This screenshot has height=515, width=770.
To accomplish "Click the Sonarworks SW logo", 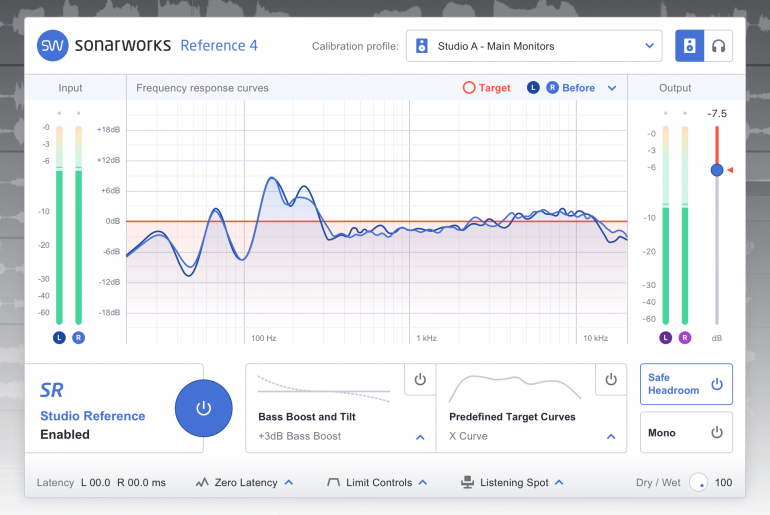I will click(52, 46).
